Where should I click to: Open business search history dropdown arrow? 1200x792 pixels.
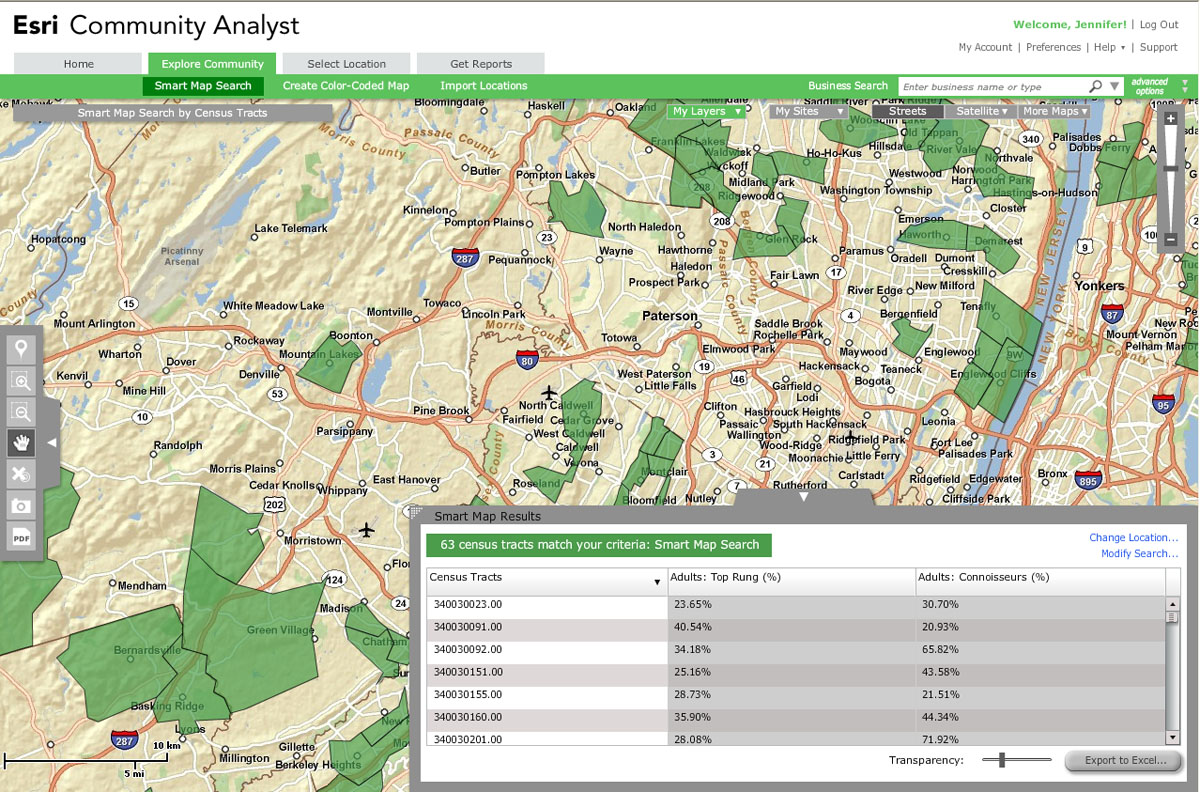(1114, 87)
